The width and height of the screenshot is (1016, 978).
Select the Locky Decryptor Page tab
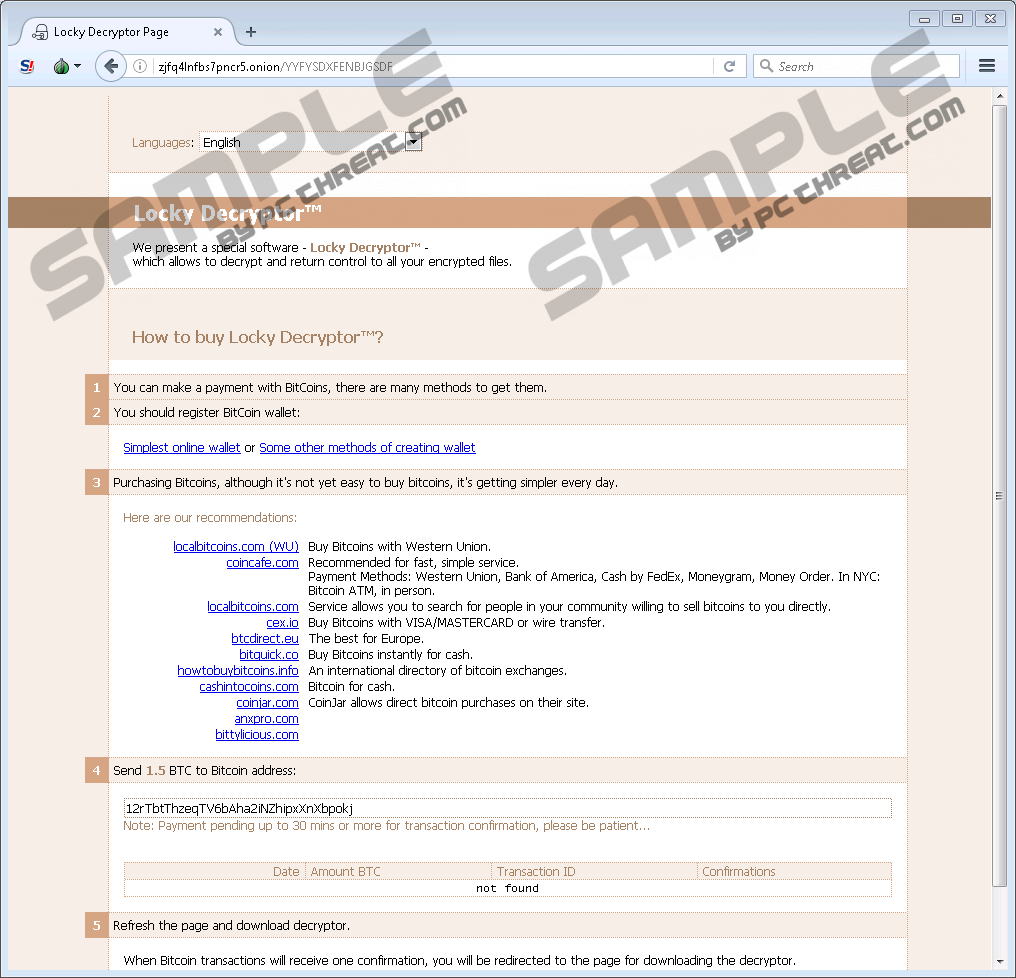click(112, 32)
